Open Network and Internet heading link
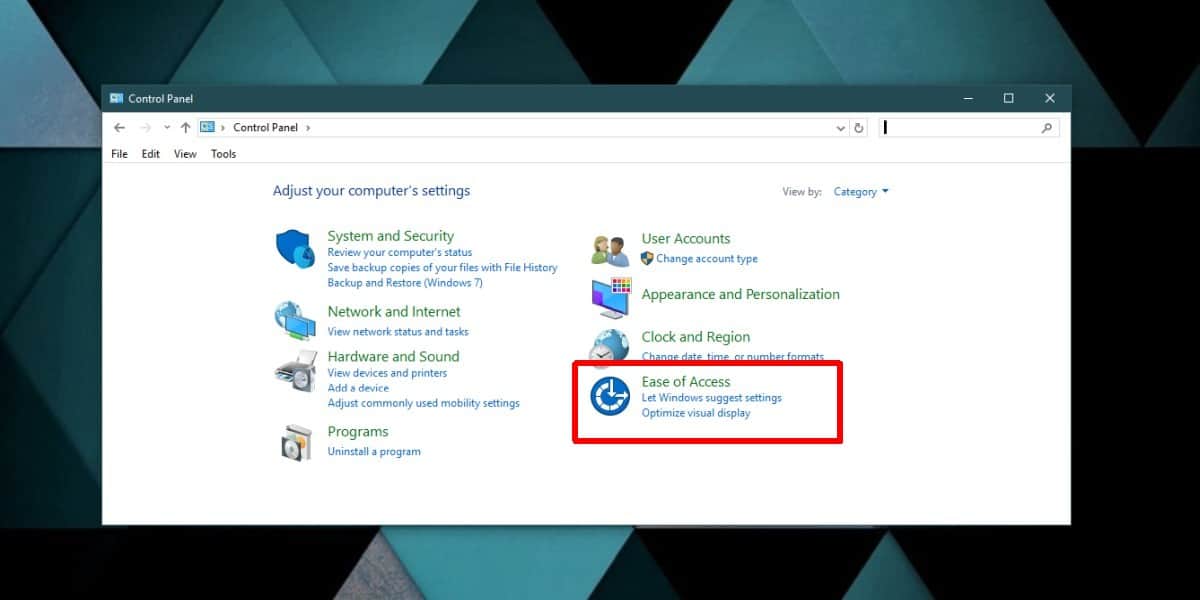The height and width of the screenshot is (600, 1200). [x=394, y=311]
